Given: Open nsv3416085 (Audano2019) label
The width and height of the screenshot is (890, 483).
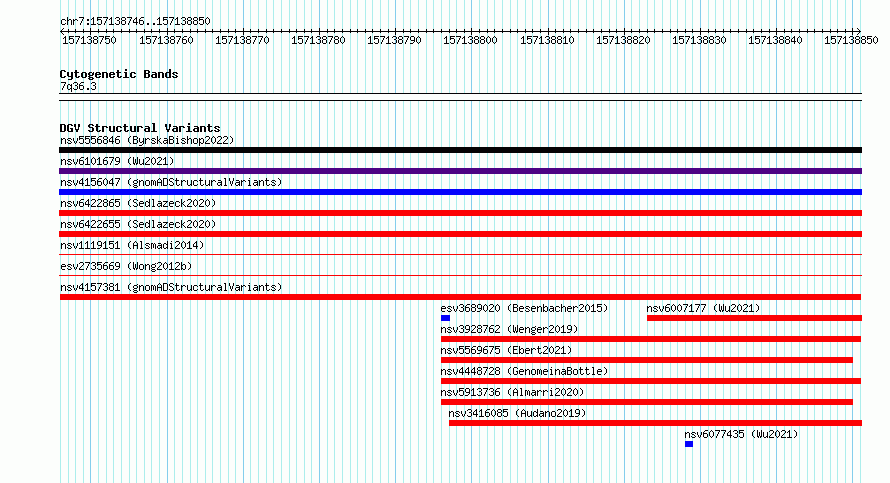Looking at the screenshot, I should (517, 413).
